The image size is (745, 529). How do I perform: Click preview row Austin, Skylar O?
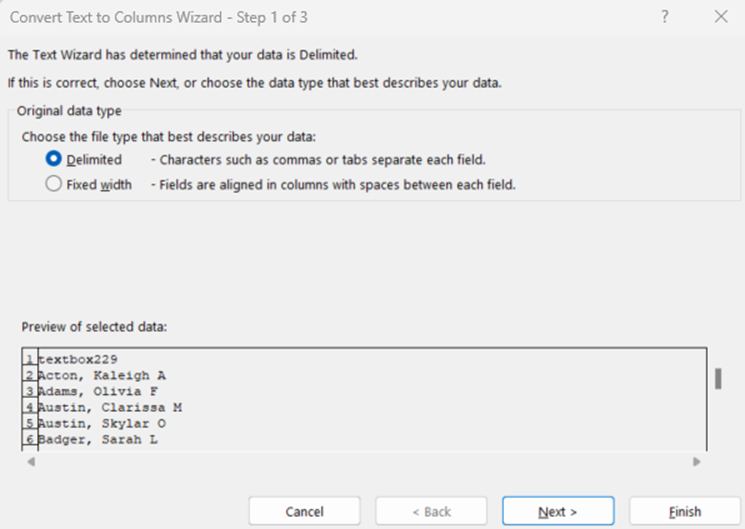[102, 424]
